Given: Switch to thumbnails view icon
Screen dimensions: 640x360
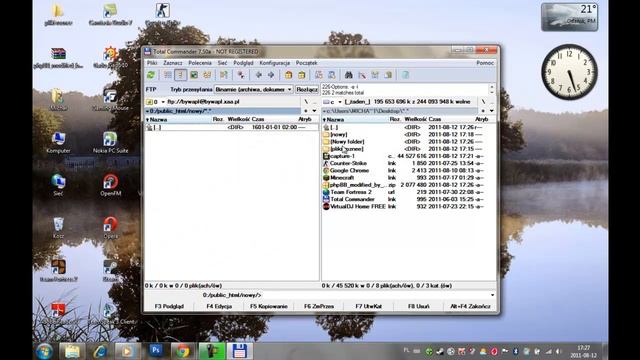Looking at the screenshot, I should pyautogui.click(x=194, y=75).
